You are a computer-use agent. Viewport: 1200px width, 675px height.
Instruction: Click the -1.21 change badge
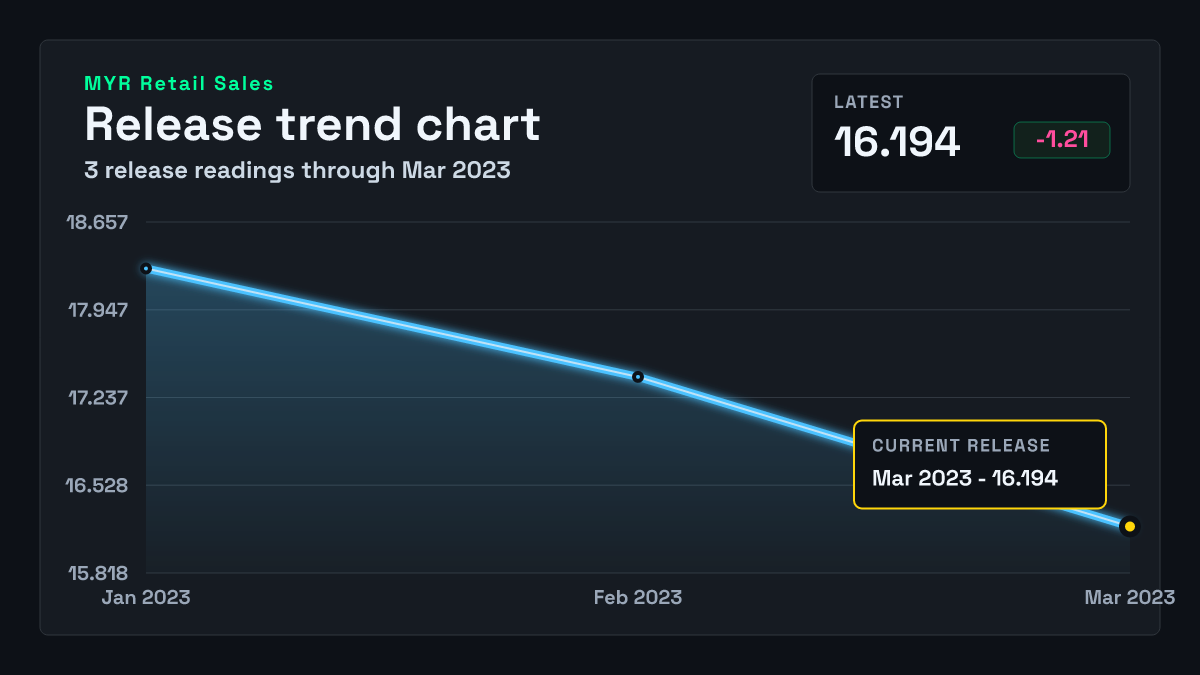point(1062,140)
